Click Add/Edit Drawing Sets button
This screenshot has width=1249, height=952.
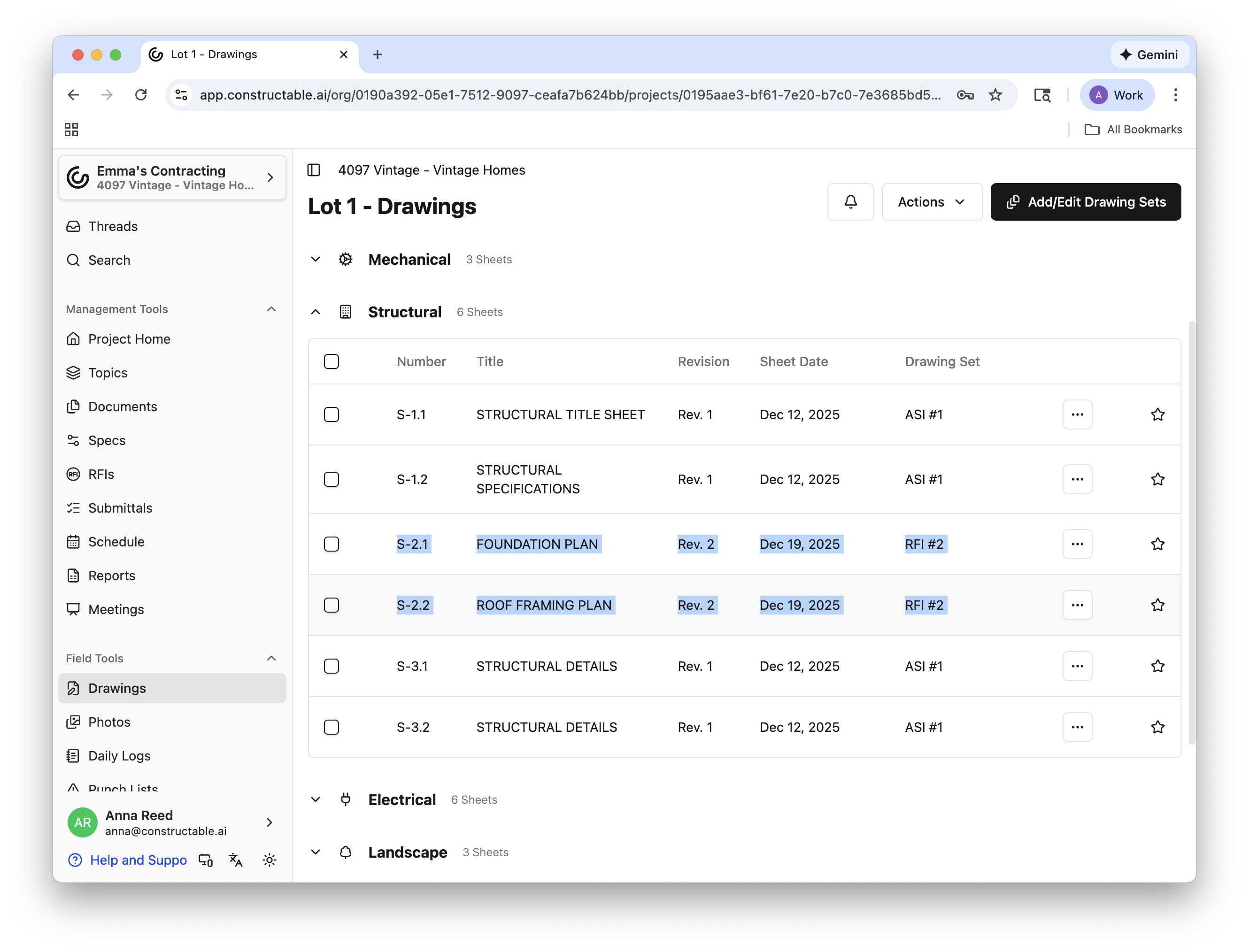(x=1085, y=202)
